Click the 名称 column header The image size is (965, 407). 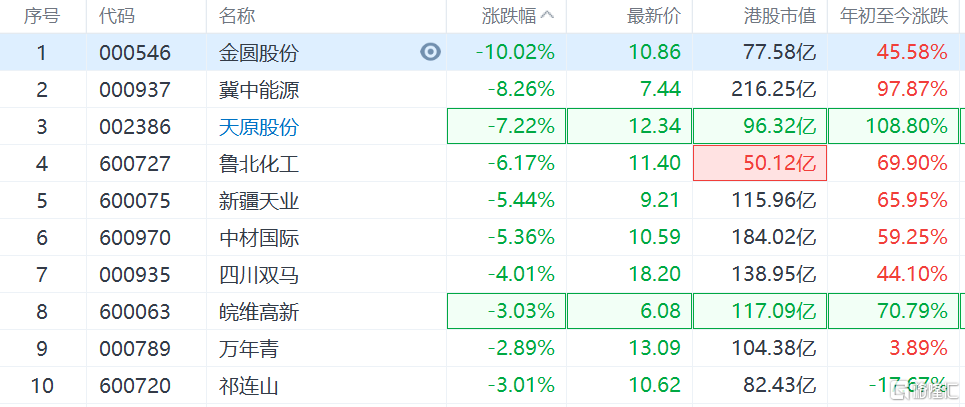(237, 16)
